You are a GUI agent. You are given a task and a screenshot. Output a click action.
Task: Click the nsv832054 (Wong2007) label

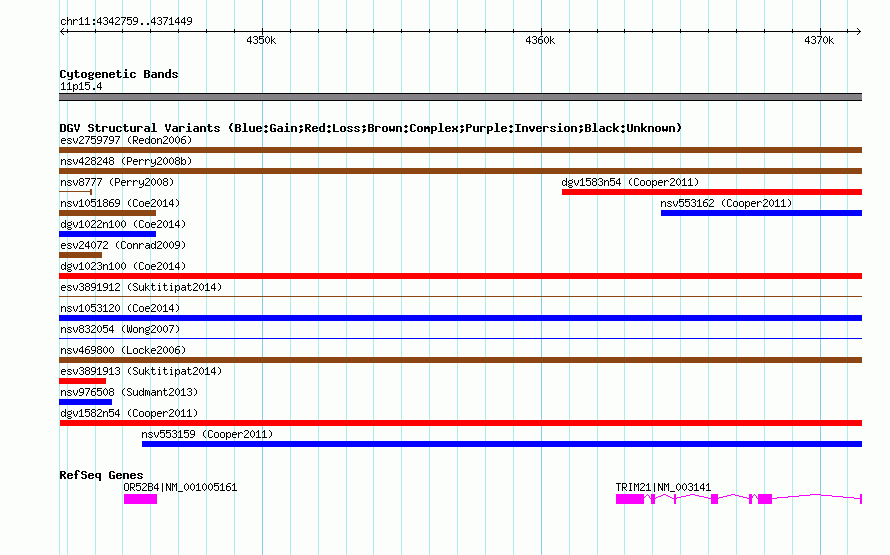pos(120,329)
